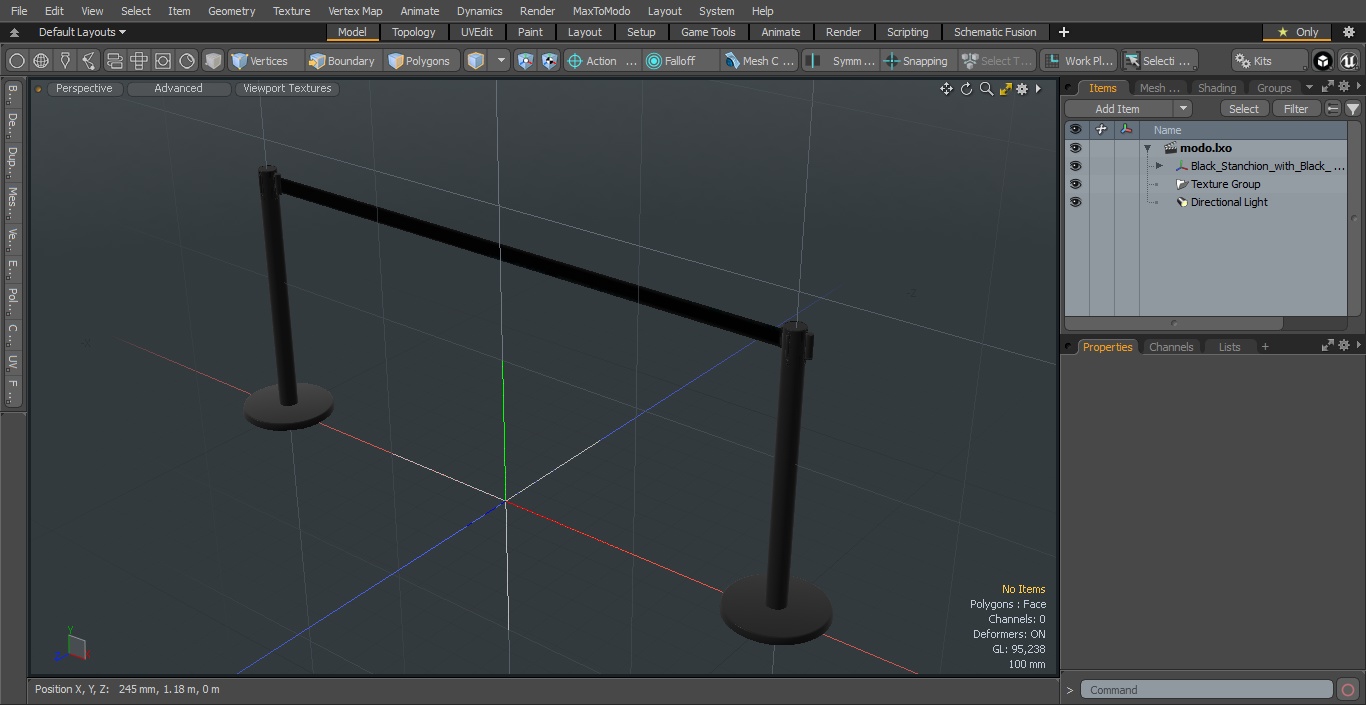Click the Command input field

[x=1207, y=690]
